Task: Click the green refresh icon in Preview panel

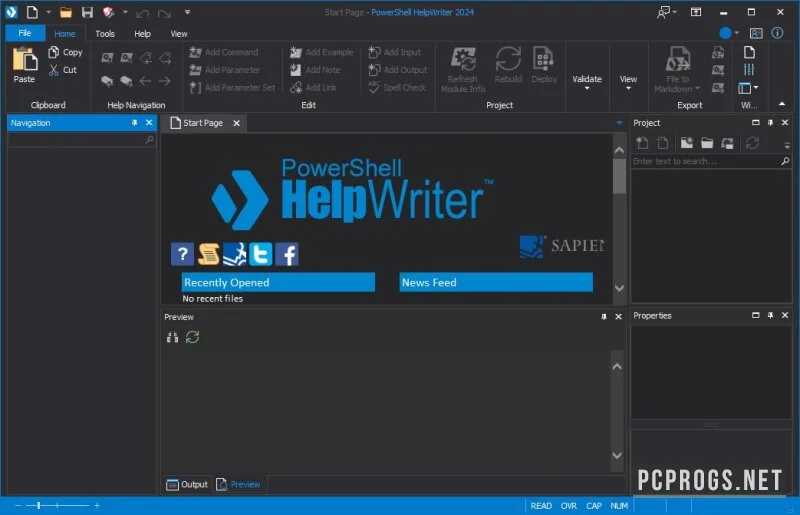Action: tap(192, 337)
